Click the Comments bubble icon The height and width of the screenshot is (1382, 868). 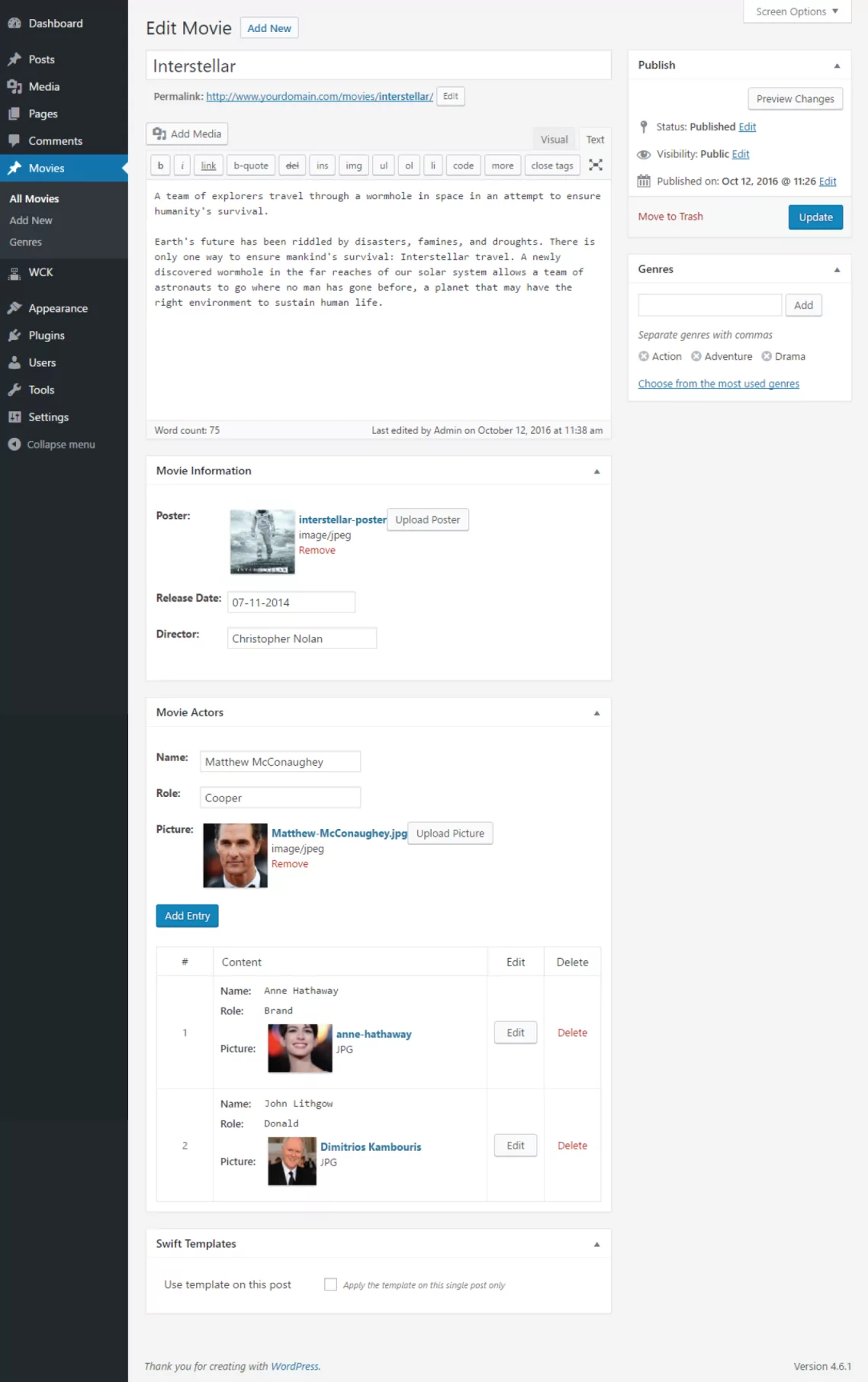[14, 141]
